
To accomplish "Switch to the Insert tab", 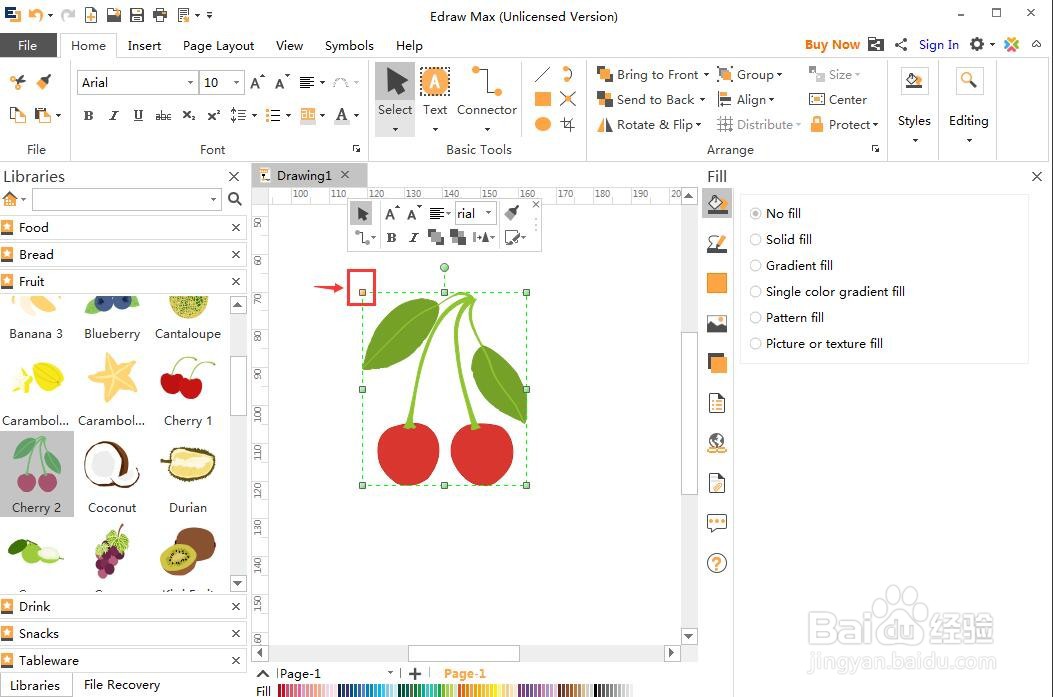I will click(144, 46).
